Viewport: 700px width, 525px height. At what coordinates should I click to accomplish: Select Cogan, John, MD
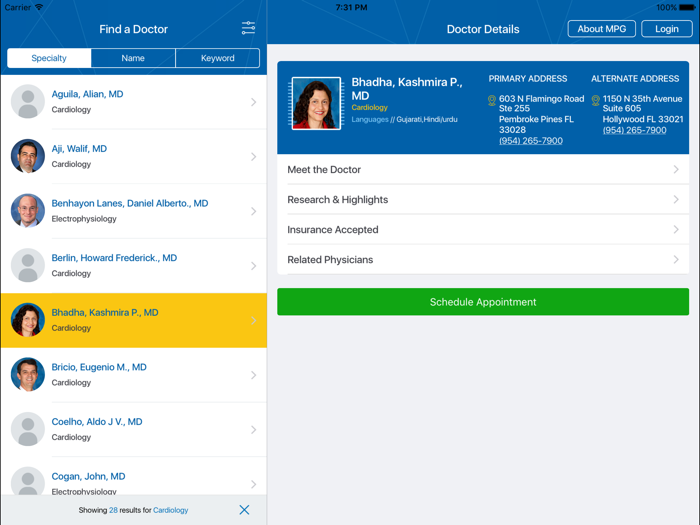tap(88, 476)
